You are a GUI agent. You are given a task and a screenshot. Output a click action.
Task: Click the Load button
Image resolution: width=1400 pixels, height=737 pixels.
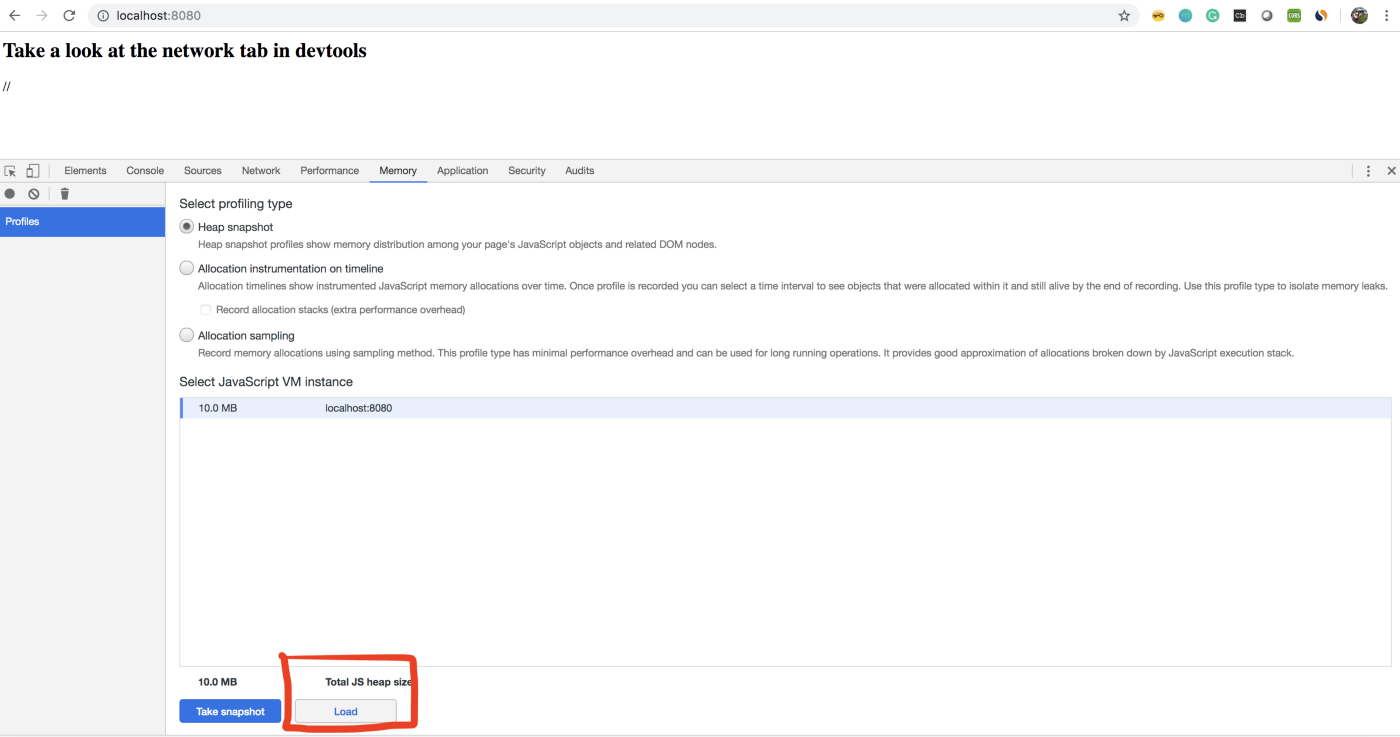coord(346,711)
